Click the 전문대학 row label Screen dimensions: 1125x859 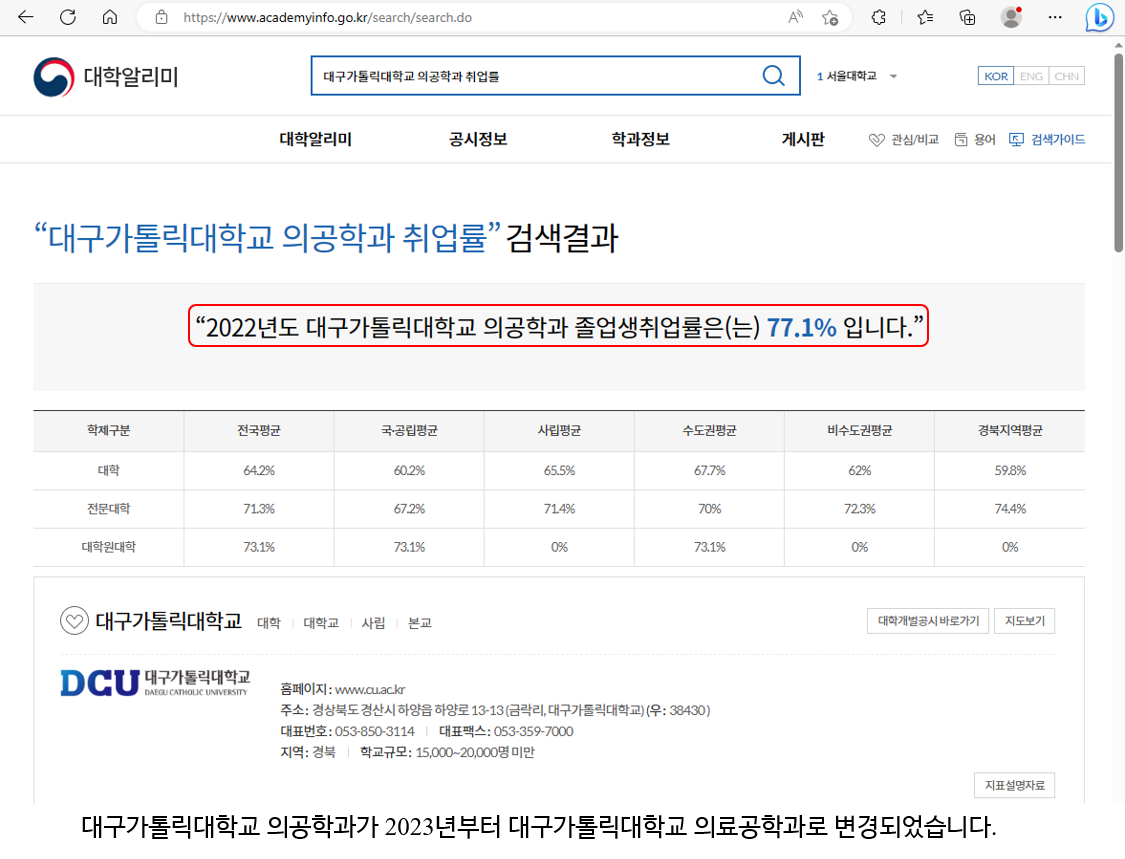pos(109,509)
